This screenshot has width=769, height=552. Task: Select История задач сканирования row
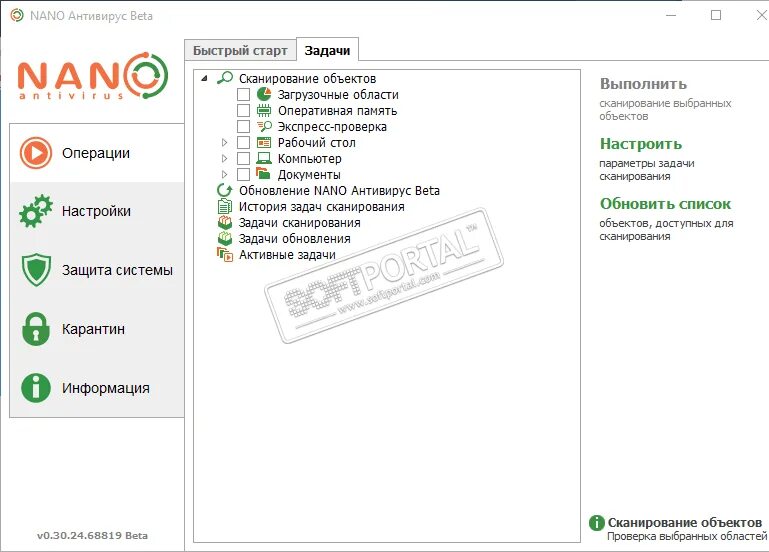tap(322, 207)
